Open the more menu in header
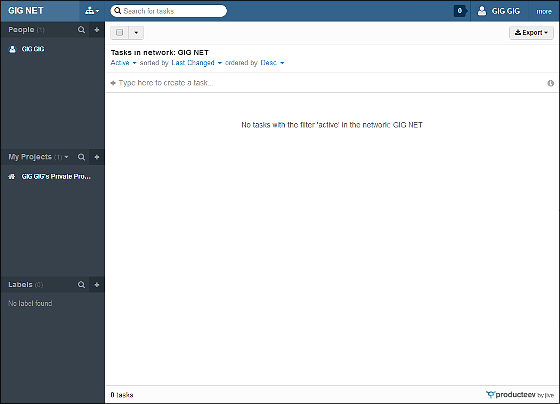The height and width of the screenshot is (404, 560). point(544,11)
